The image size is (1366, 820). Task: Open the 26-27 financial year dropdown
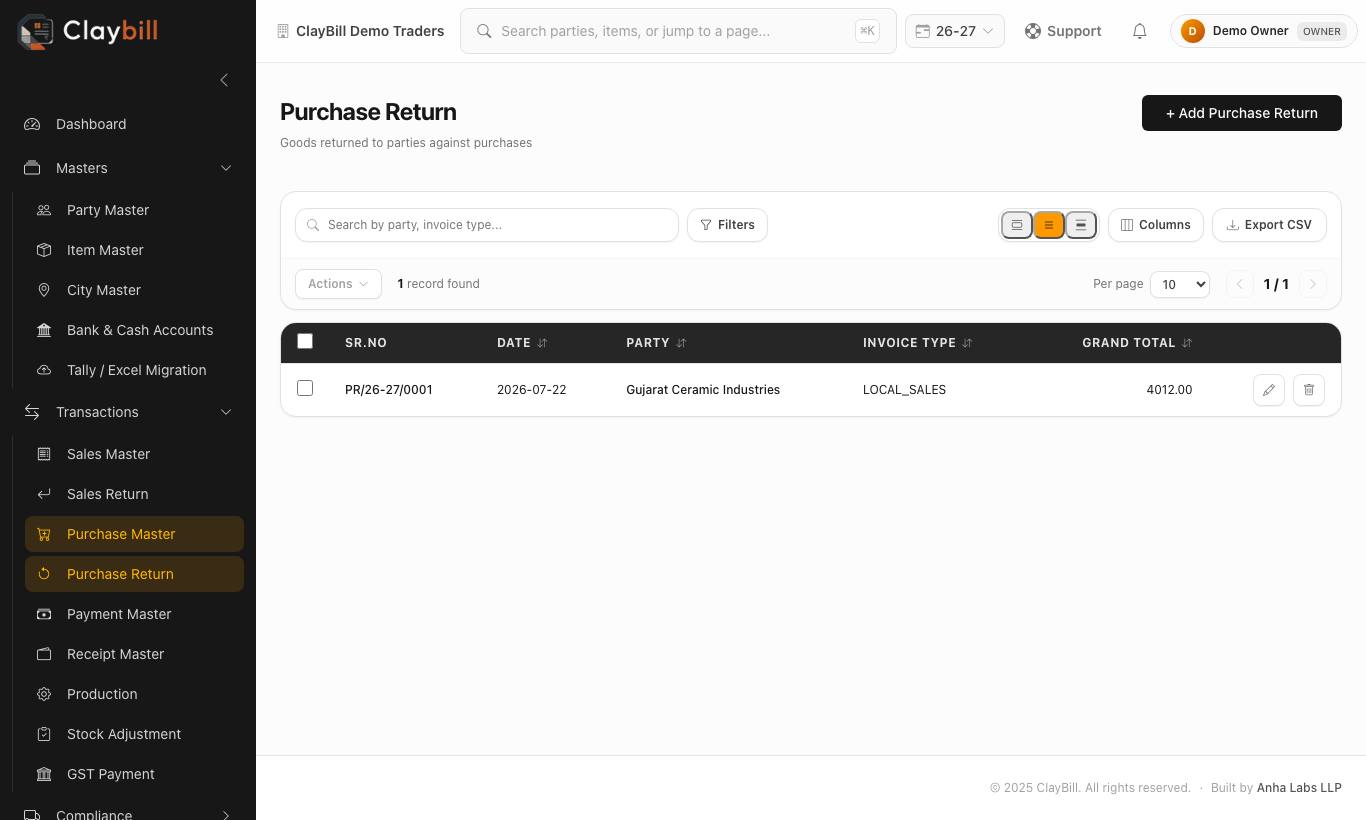(x=954, y=31)
